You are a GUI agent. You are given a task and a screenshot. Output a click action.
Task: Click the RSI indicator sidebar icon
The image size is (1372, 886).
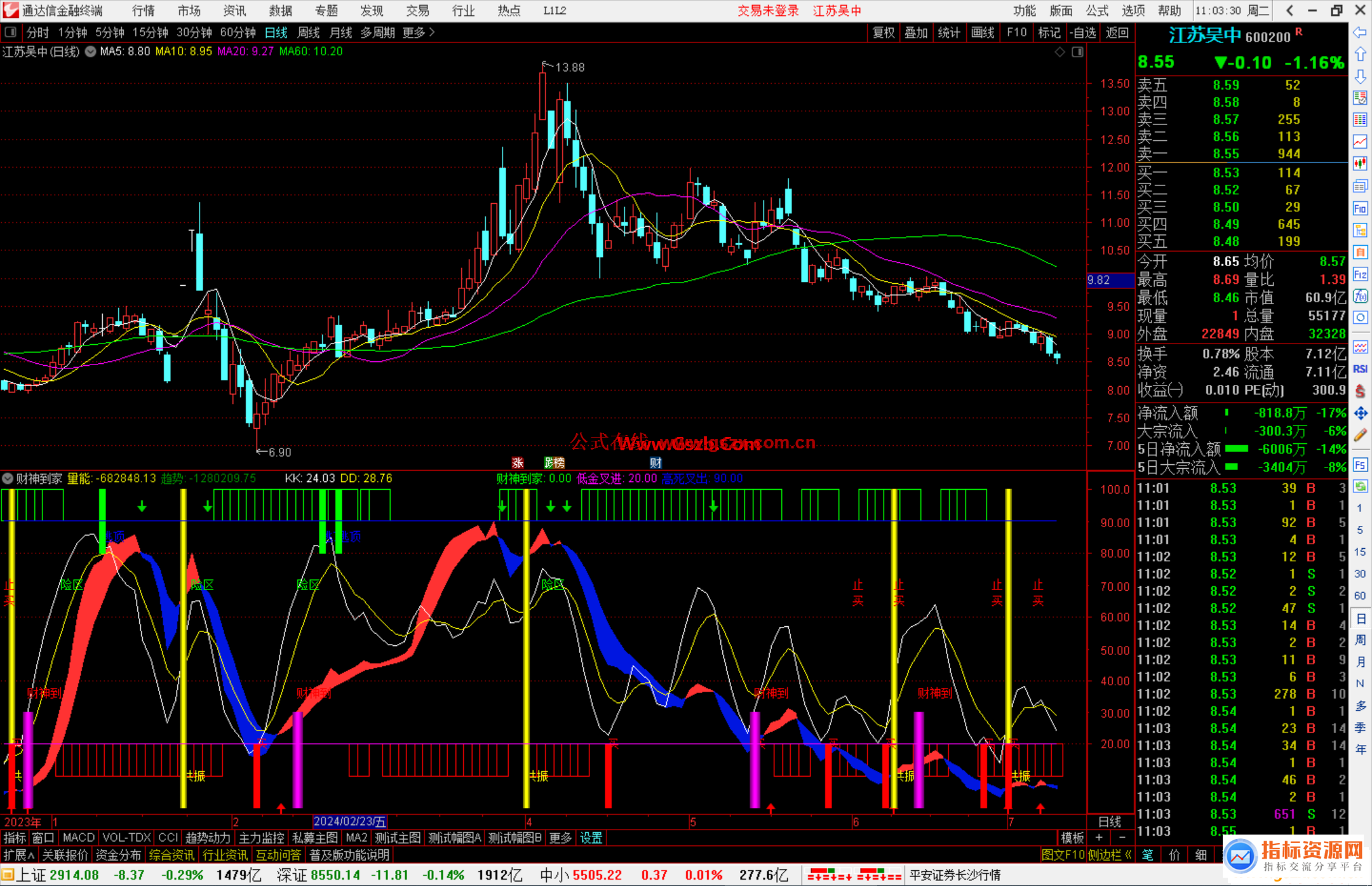coord(1360,369)
